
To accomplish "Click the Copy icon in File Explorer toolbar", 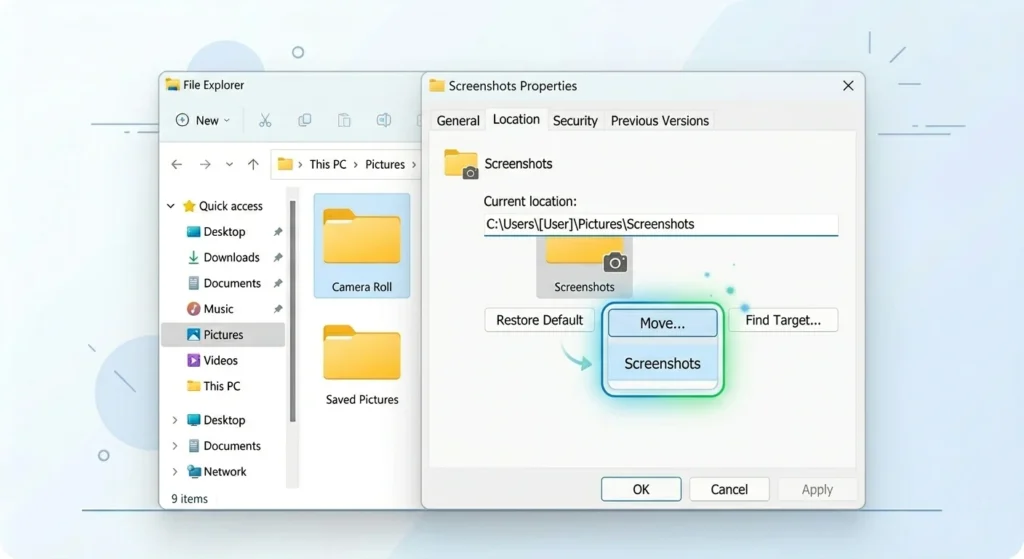I will click(304, 120).
